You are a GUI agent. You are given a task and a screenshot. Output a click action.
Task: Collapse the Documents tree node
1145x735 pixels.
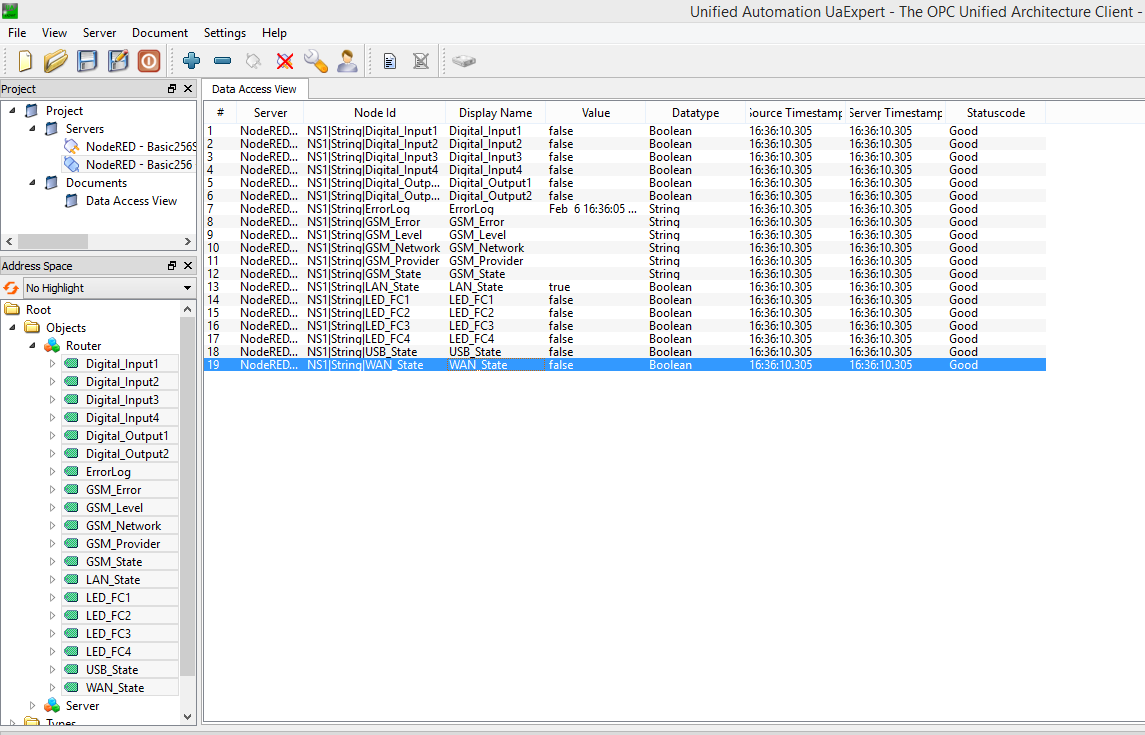click(x=32, y=182)
